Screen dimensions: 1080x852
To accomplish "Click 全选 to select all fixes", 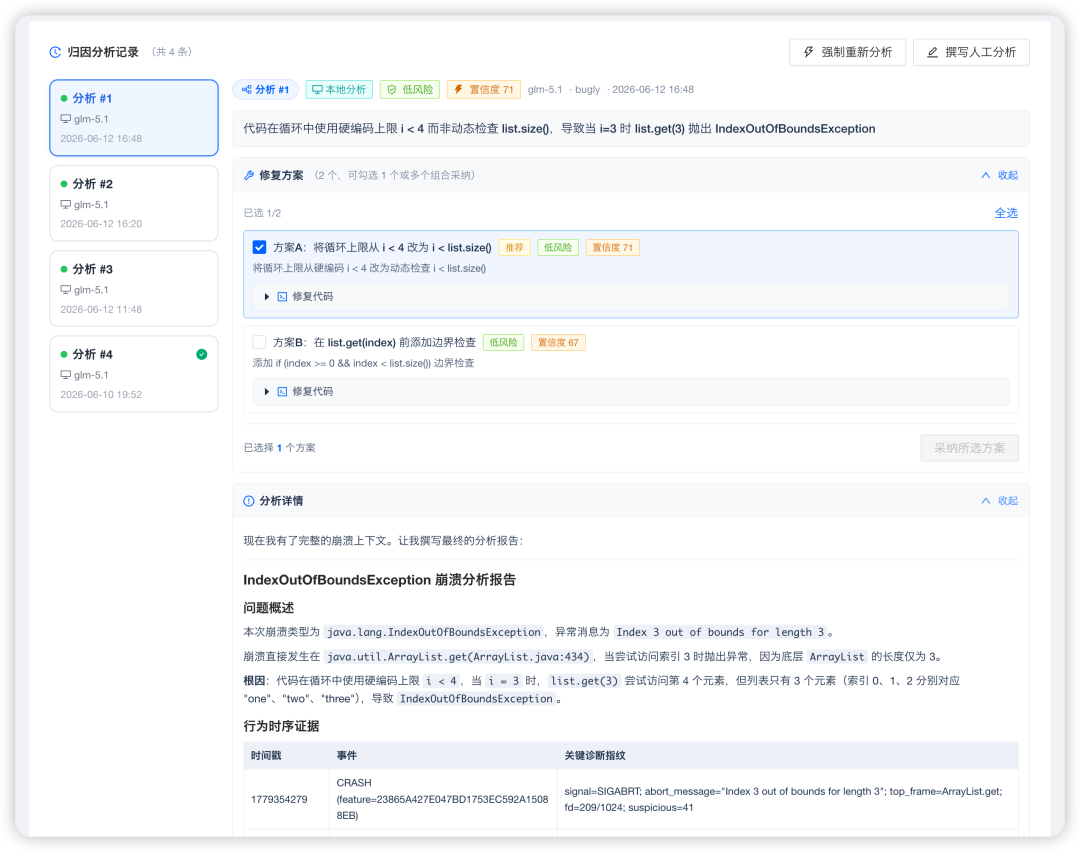I will pos(1006,214).
